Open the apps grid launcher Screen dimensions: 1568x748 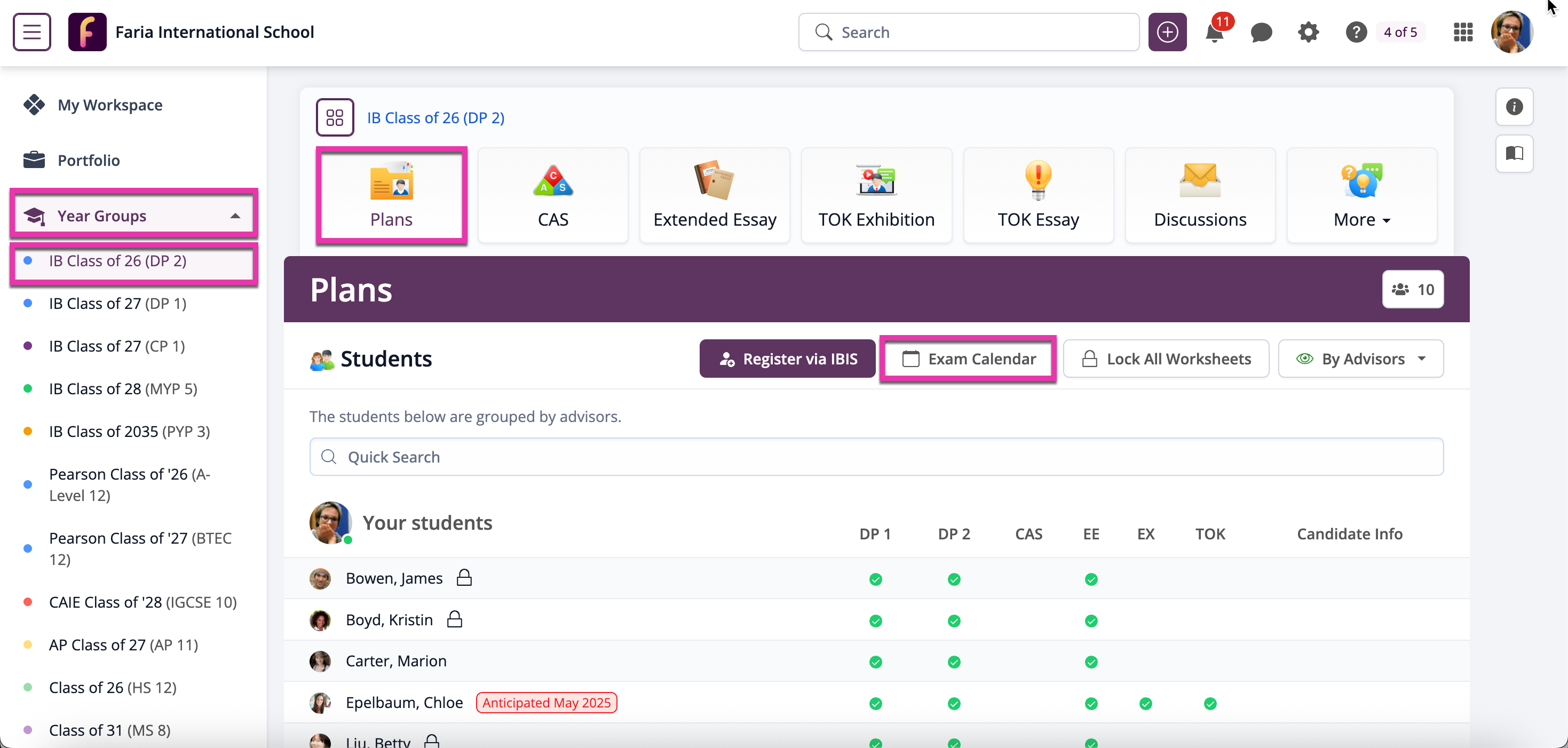(1463, 32)
